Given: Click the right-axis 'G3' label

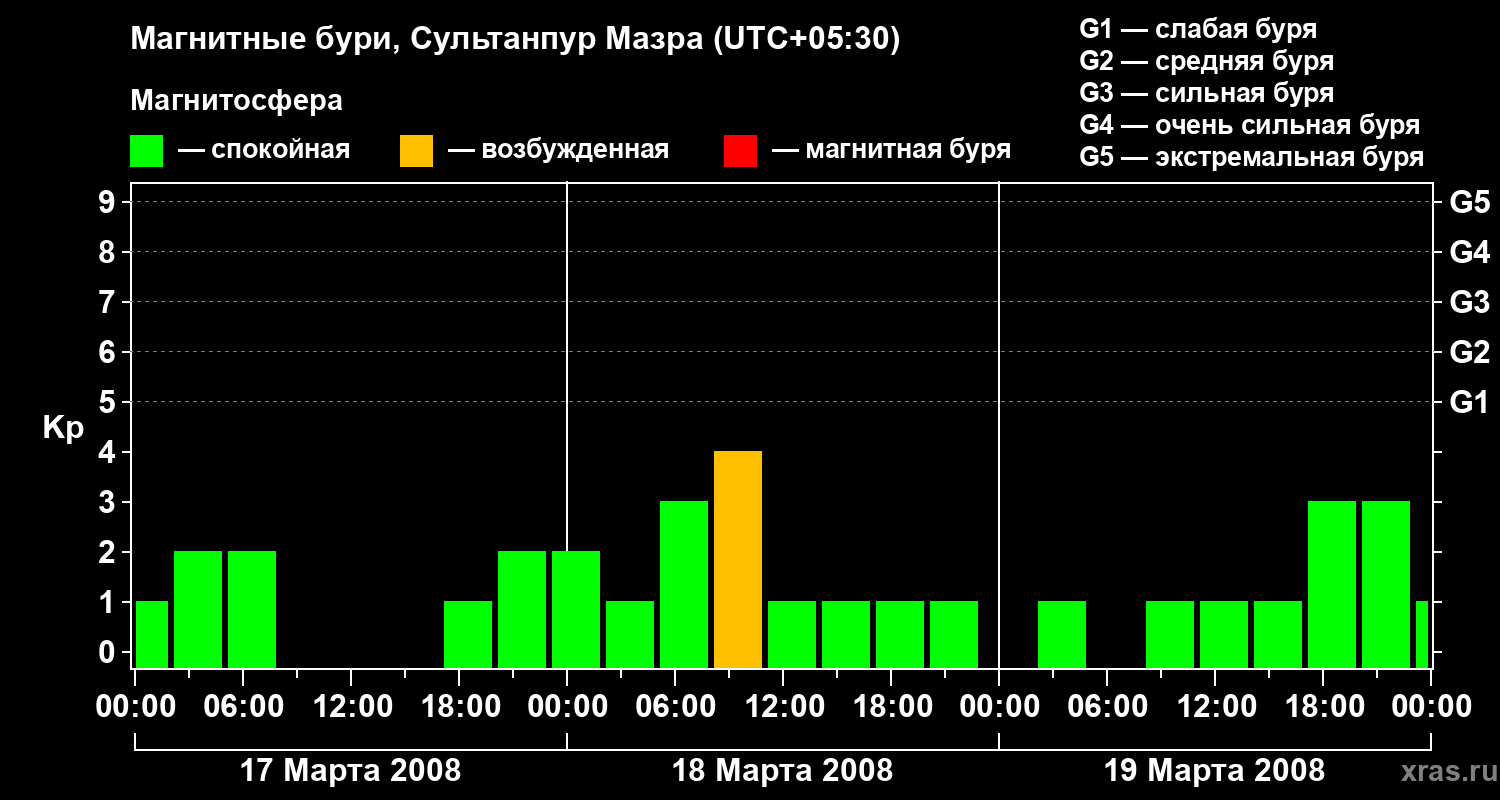Looking at the screenshot, I should [x=1469, y=303].
